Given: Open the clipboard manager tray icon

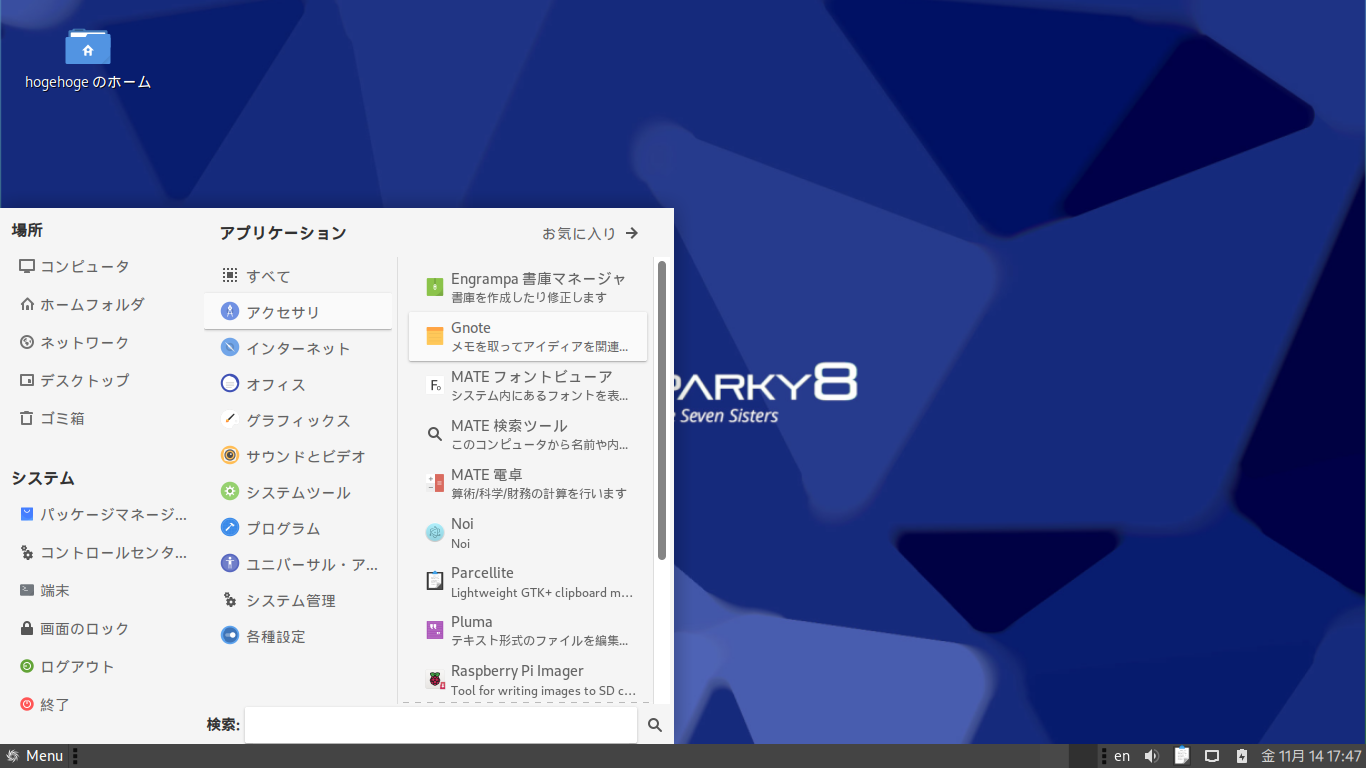Looking at the screenshot, I should pos(1181,756).
